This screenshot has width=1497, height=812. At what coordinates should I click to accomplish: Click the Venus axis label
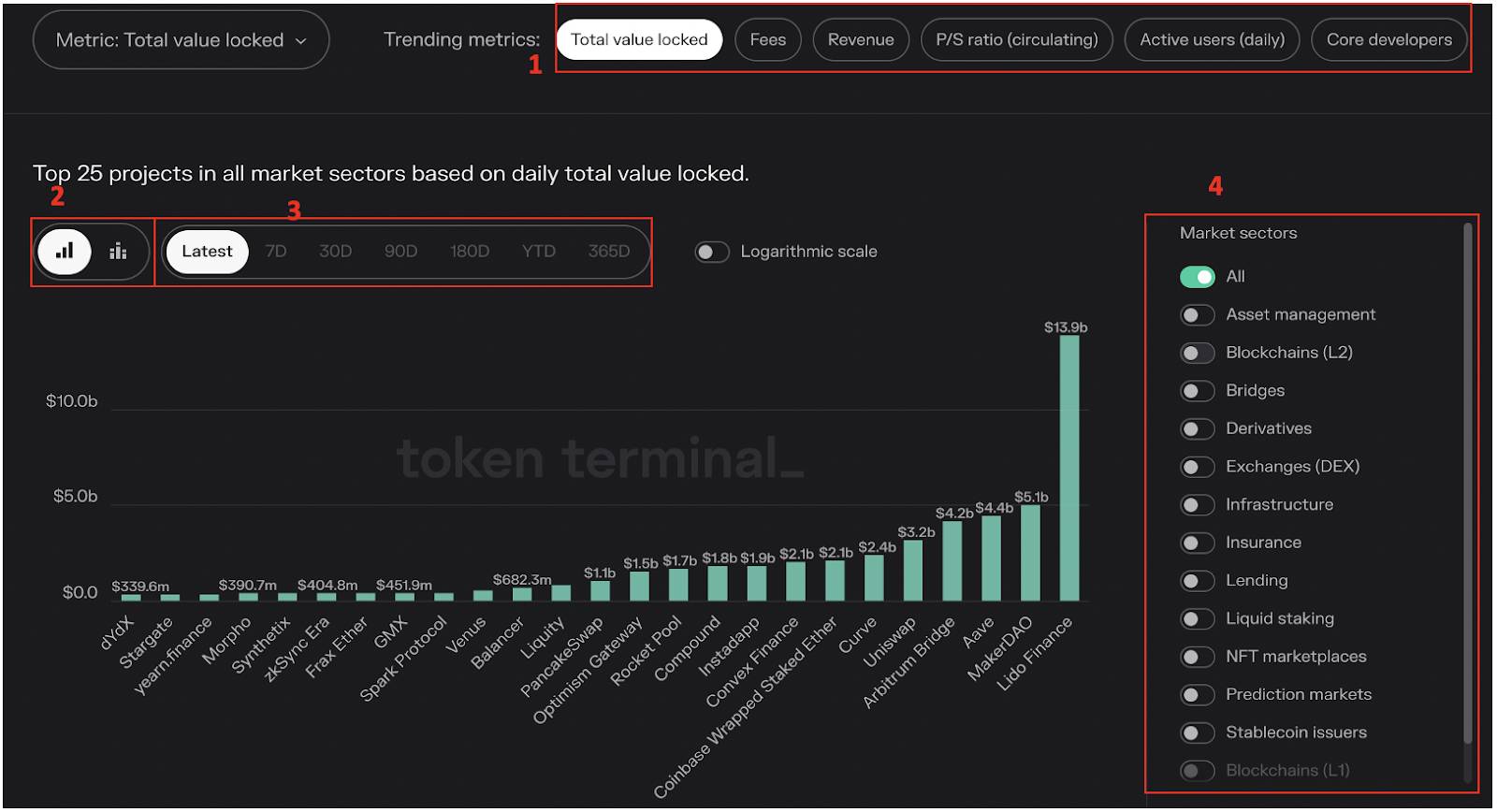[466, 635]
